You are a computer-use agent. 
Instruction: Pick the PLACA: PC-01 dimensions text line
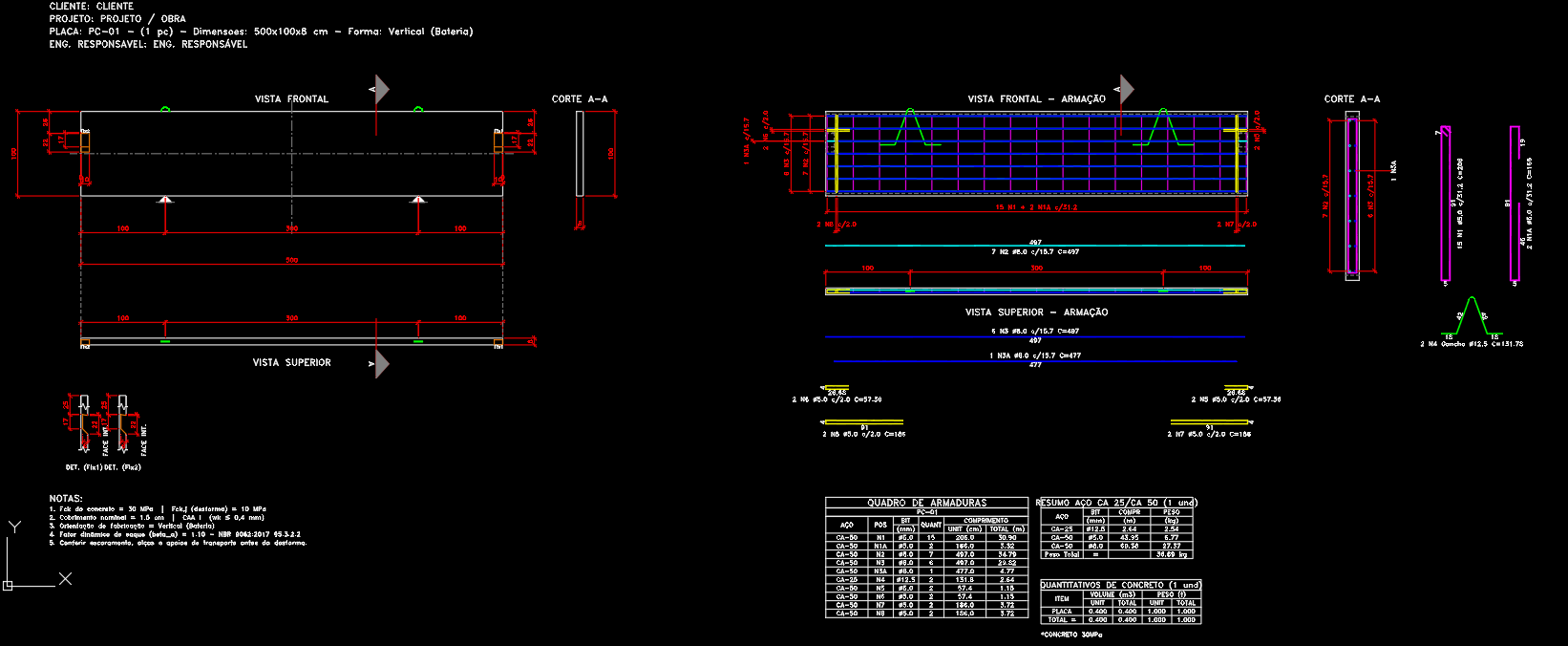pyautogui.click(x=261, y=32)
